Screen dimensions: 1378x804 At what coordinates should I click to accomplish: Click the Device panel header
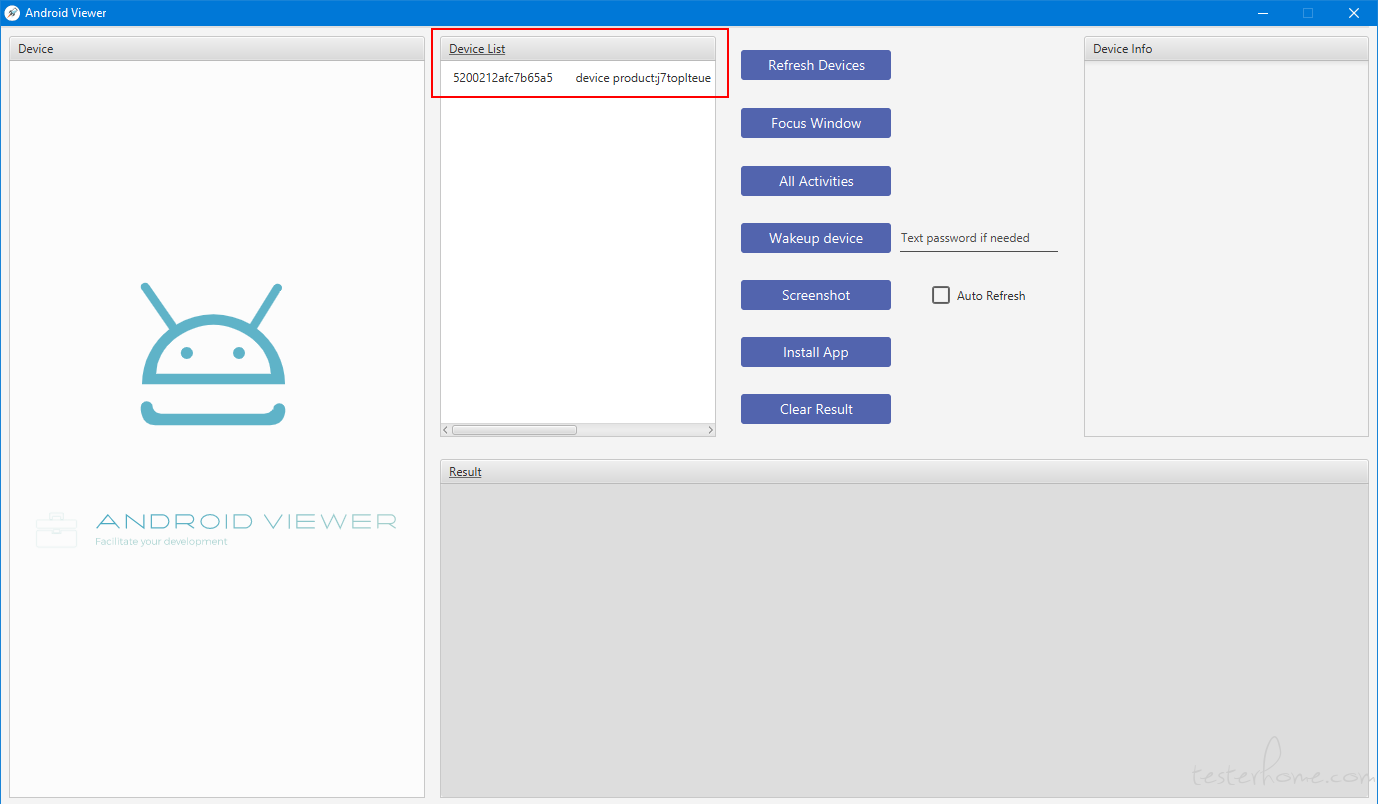coord(217,49)
